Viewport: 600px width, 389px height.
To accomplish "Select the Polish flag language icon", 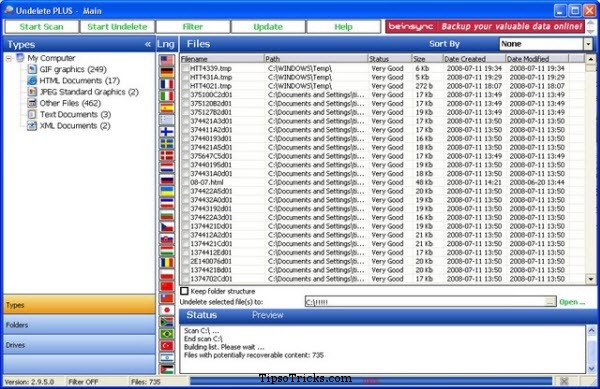I will coord(166,274).
